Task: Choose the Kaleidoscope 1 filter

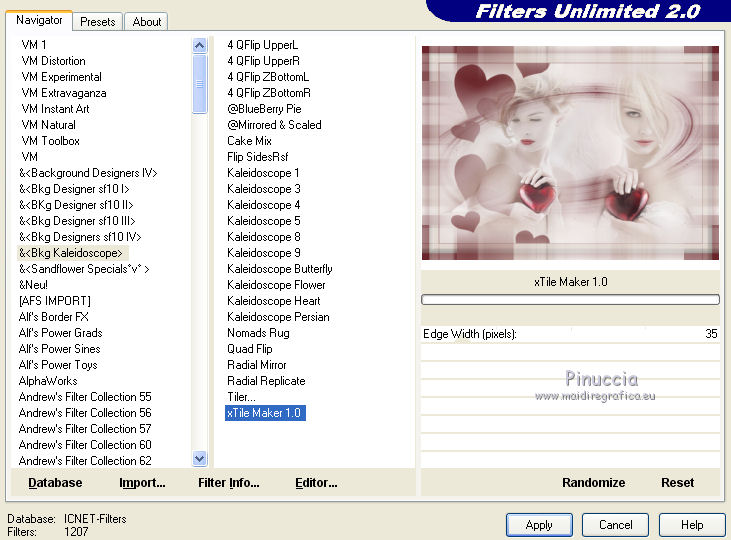Action: pos(263,173)
